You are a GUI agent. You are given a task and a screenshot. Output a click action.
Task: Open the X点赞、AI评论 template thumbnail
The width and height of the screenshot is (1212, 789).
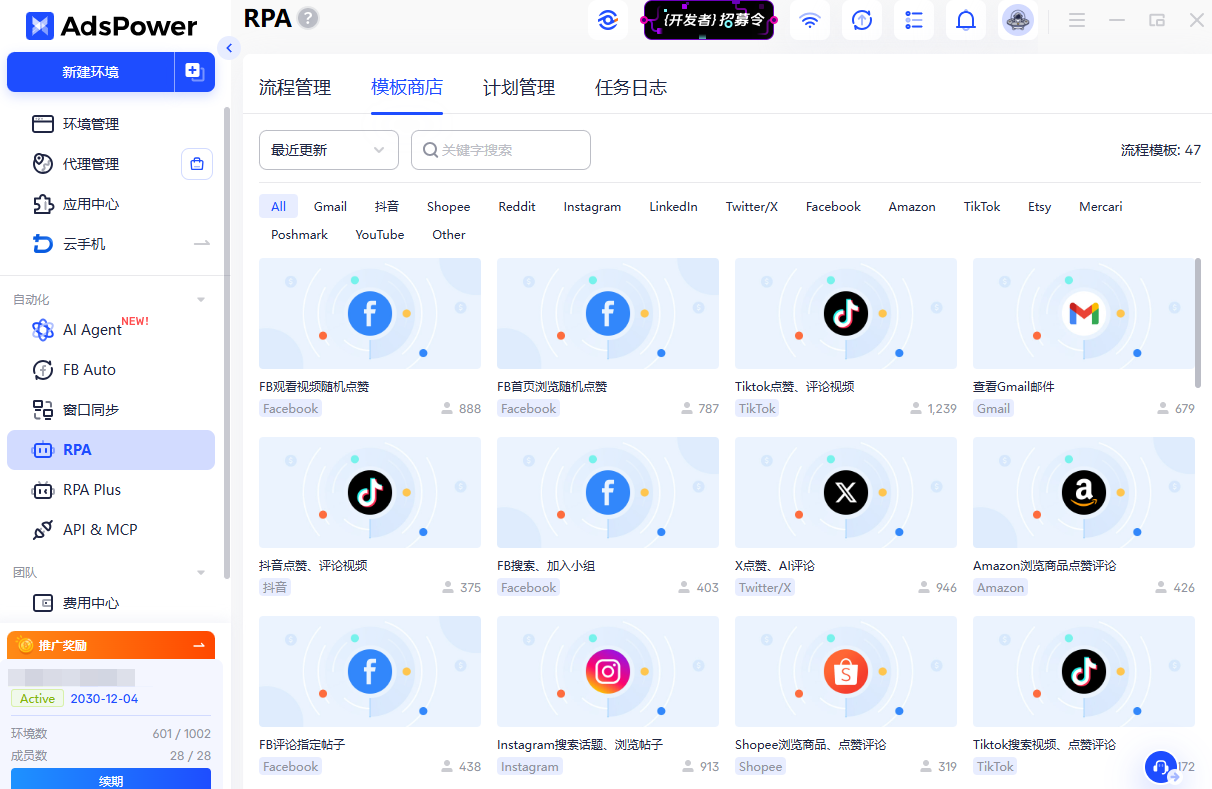[846, 492]
